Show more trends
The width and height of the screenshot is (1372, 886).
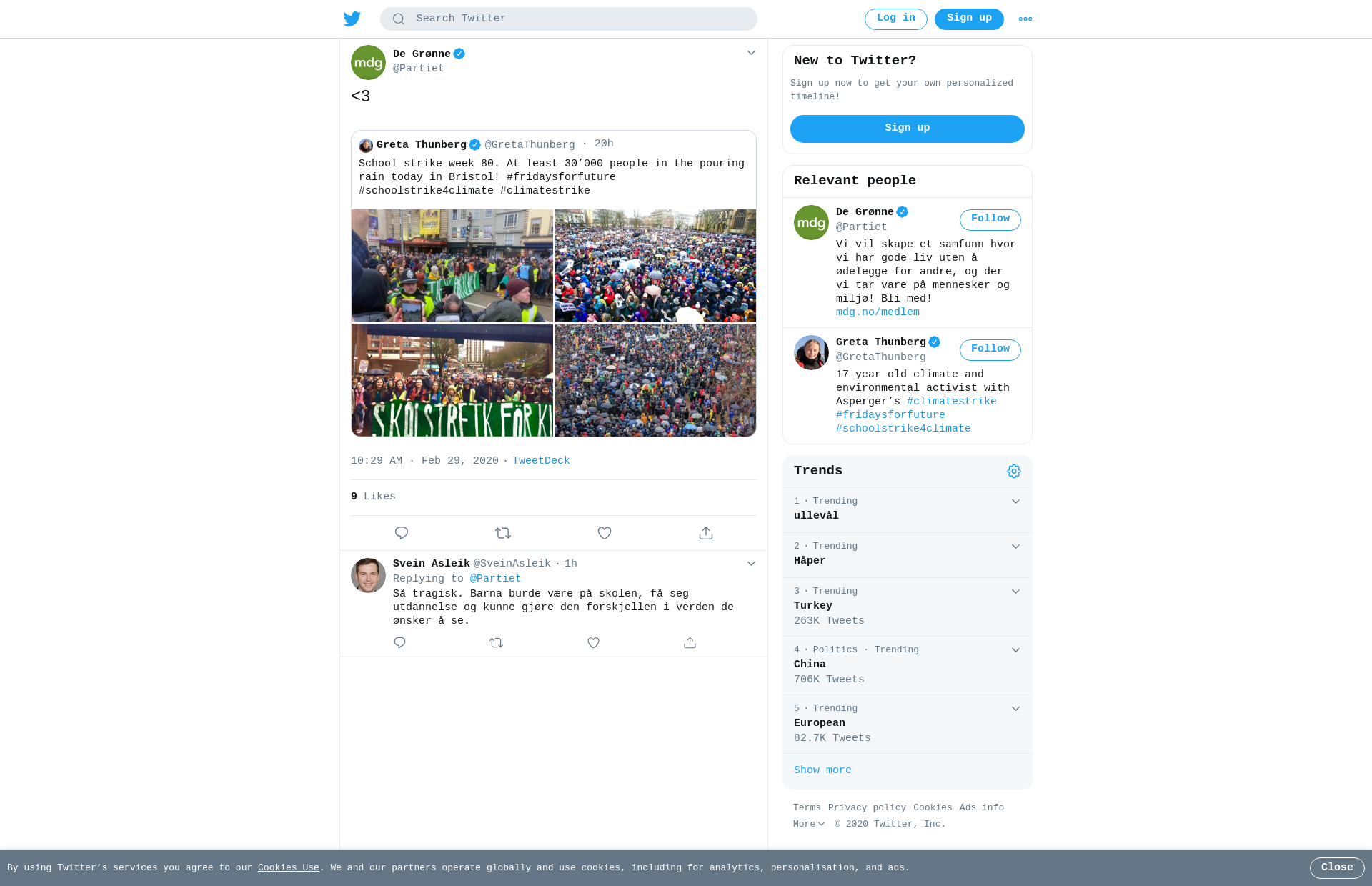point(822,770)
